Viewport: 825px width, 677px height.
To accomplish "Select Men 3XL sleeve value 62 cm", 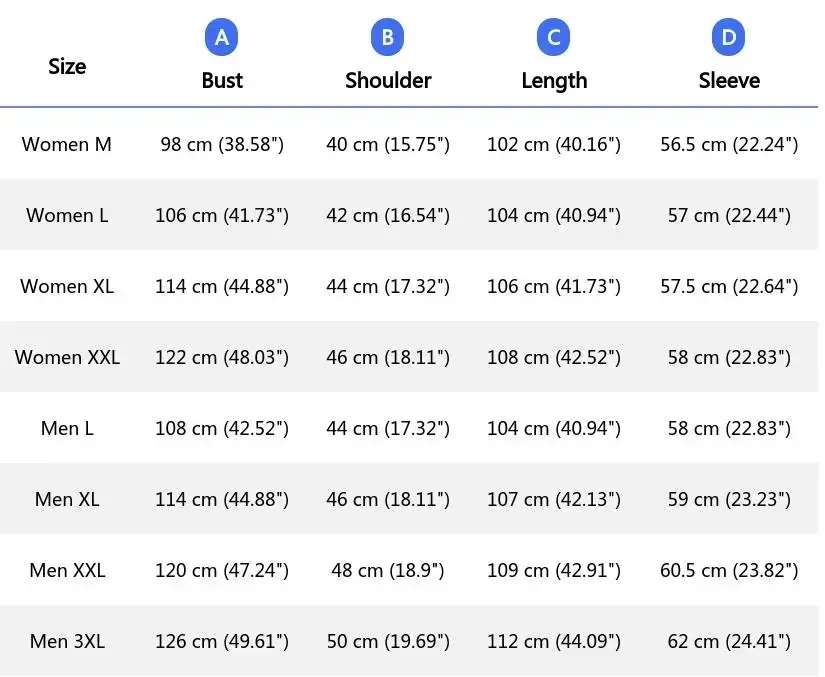I will pos(729,641).
